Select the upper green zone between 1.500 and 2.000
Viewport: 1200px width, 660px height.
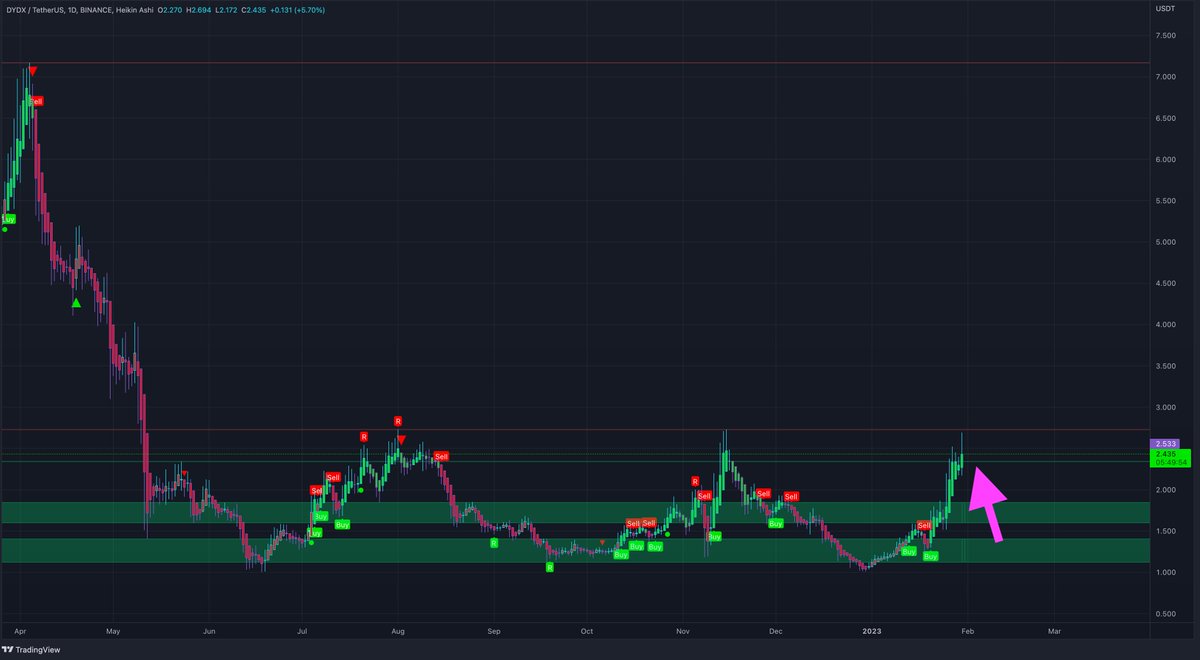575,512
